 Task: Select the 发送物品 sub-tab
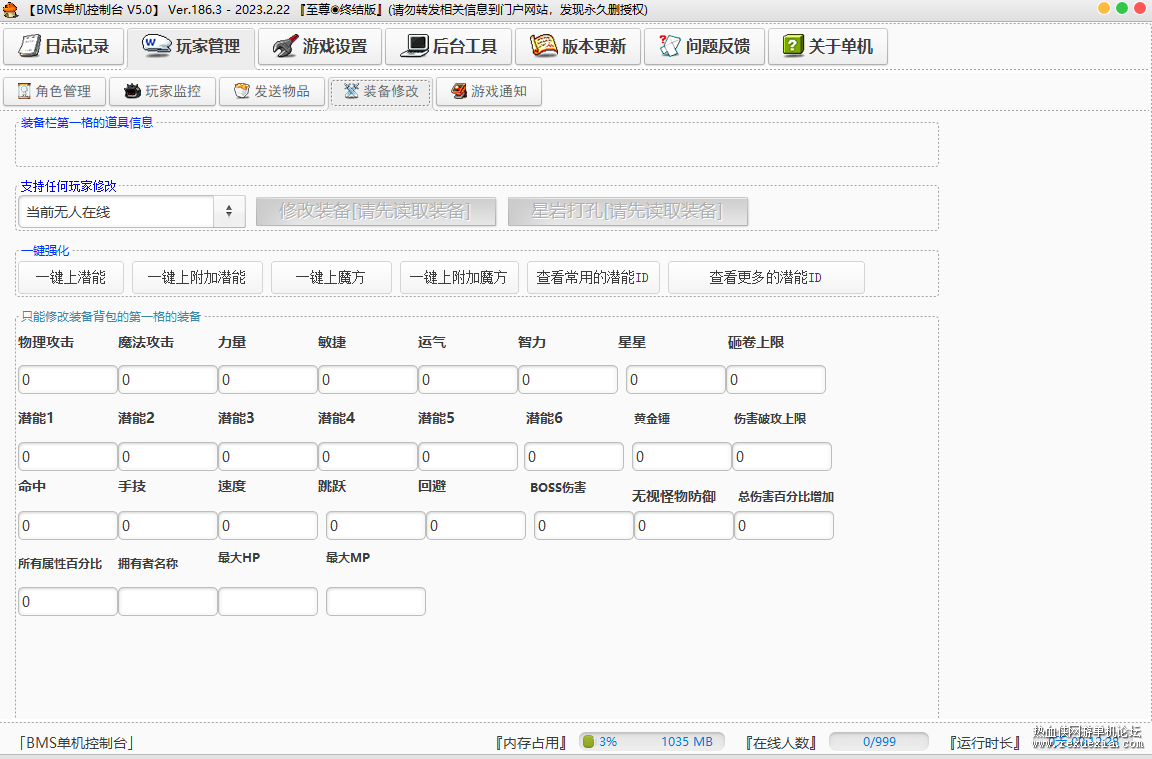pos(272,91)
